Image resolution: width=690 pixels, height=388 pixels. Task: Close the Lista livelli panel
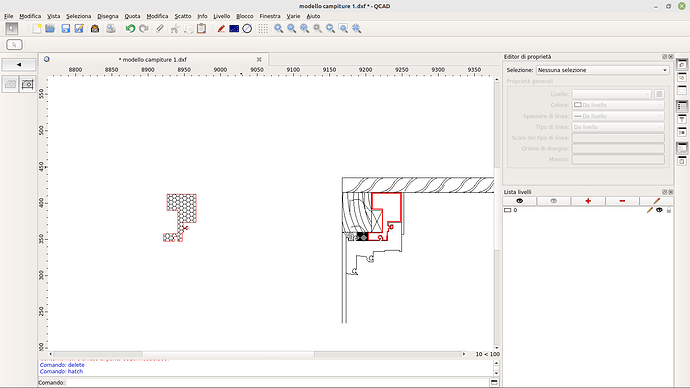pos(671,192)
